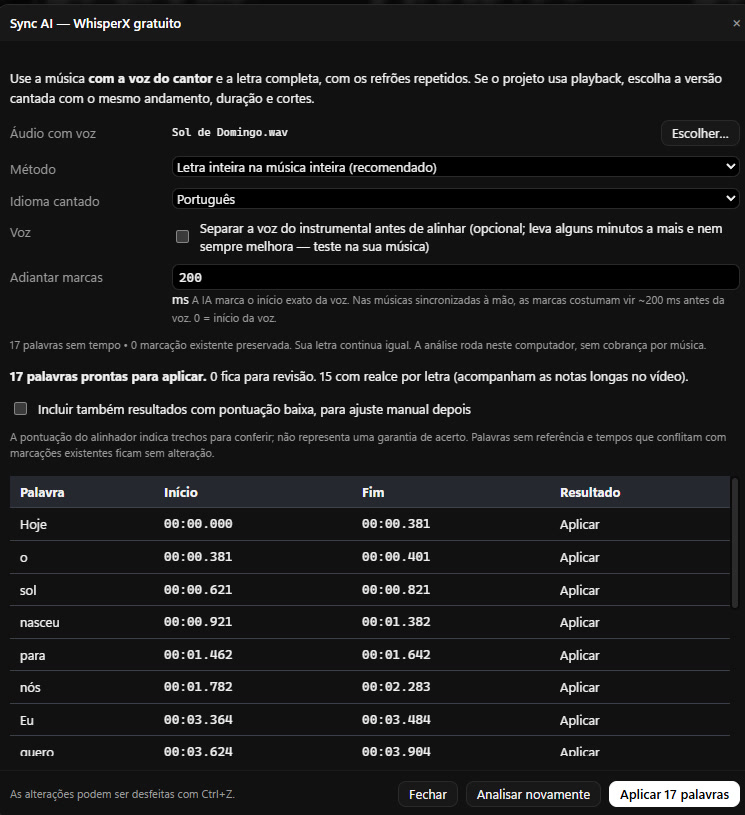Open the Idioma cantado dropdown
The image size is (745, 815).
coord(455,199)
